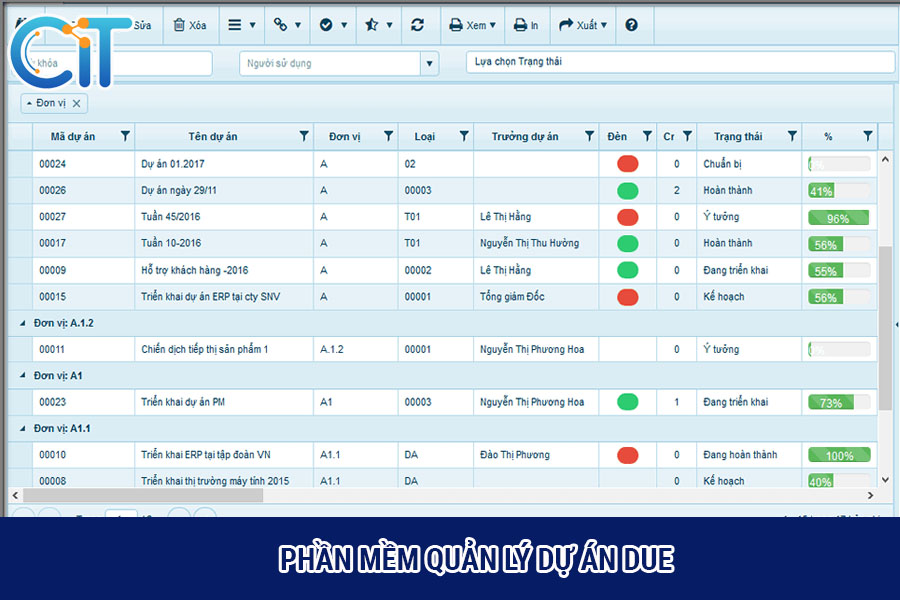This screenshot has width=900, height=600.
Task: Click the 'Tuần 10-2016' cell
Action: tap(171, 243)
